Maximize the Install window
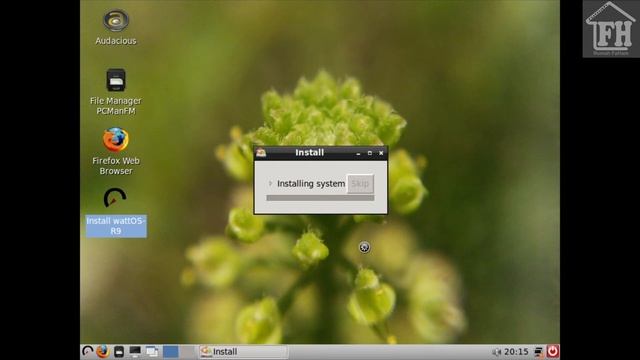The image size is (640, 360). (x=370, y=153)
